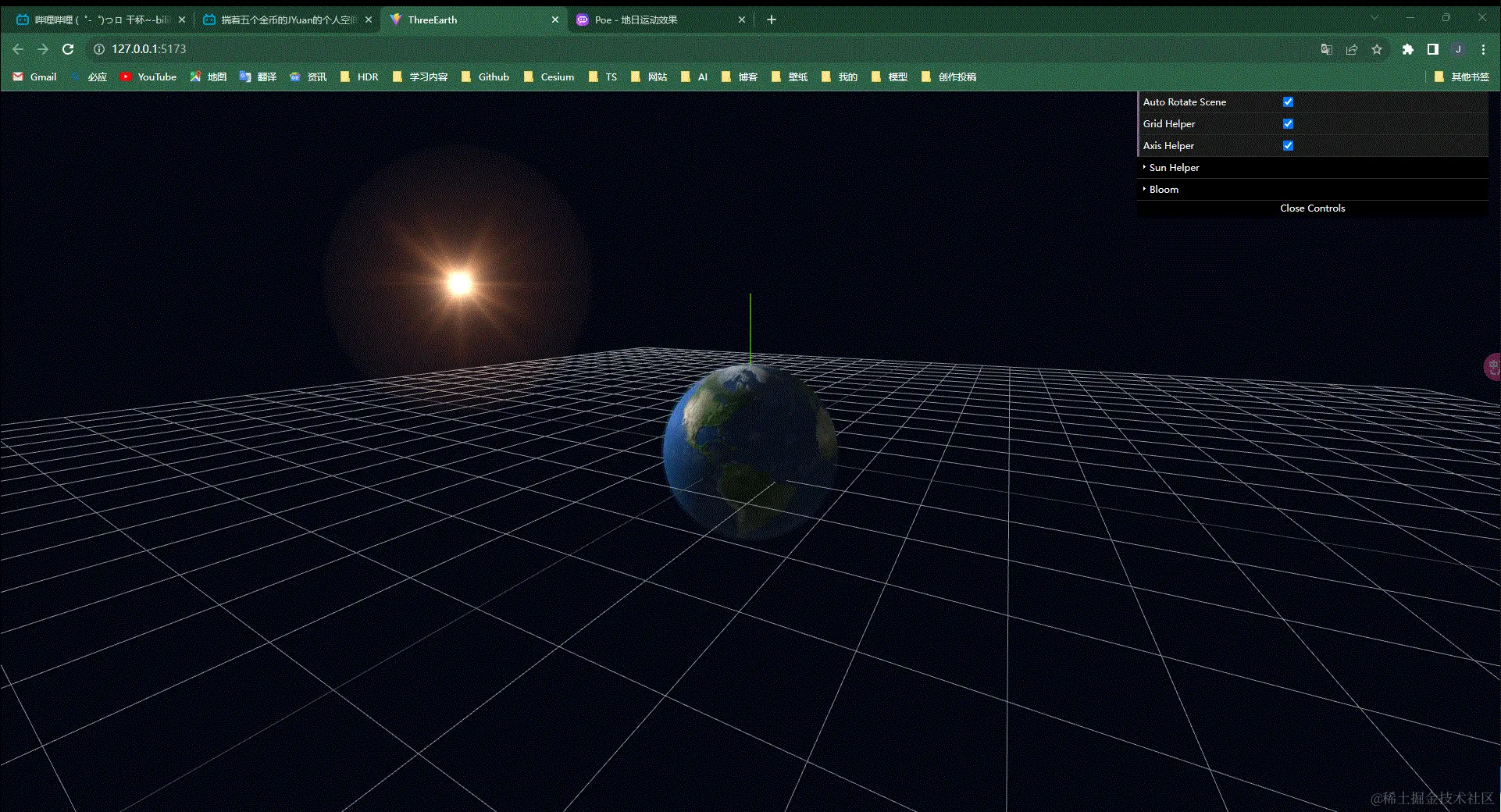Bookmark this page with star icon
This screenshot has width=1501, height=812.
[x=1377, y=49]
